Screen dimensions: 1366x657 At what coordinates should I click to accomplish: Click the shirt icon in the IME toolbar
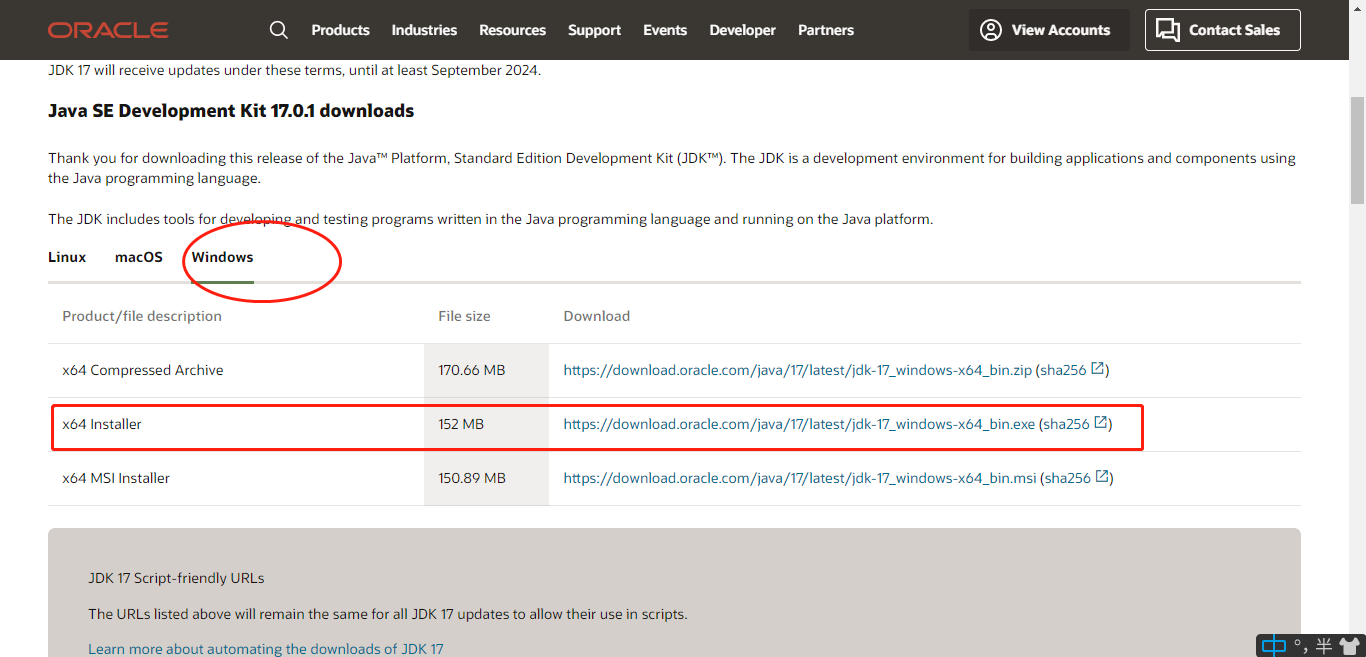click(x=1350, y=646)
